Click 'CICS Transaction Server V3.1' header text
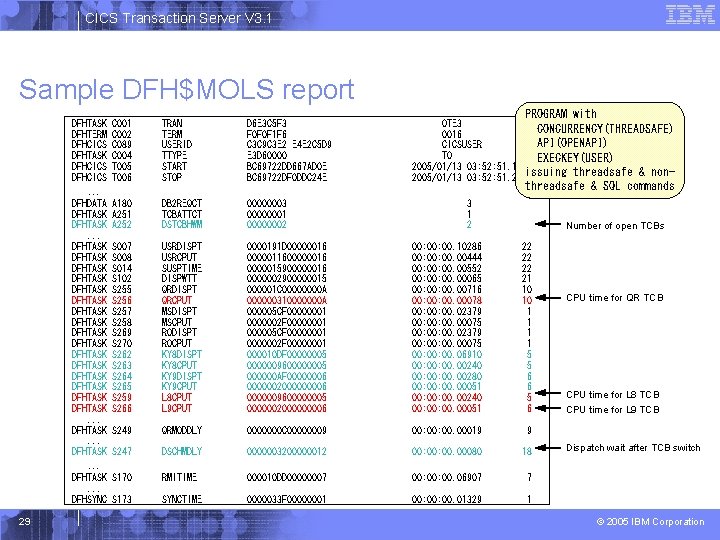The height and width of the screenshot is (540, 720). tap(178, 18)
